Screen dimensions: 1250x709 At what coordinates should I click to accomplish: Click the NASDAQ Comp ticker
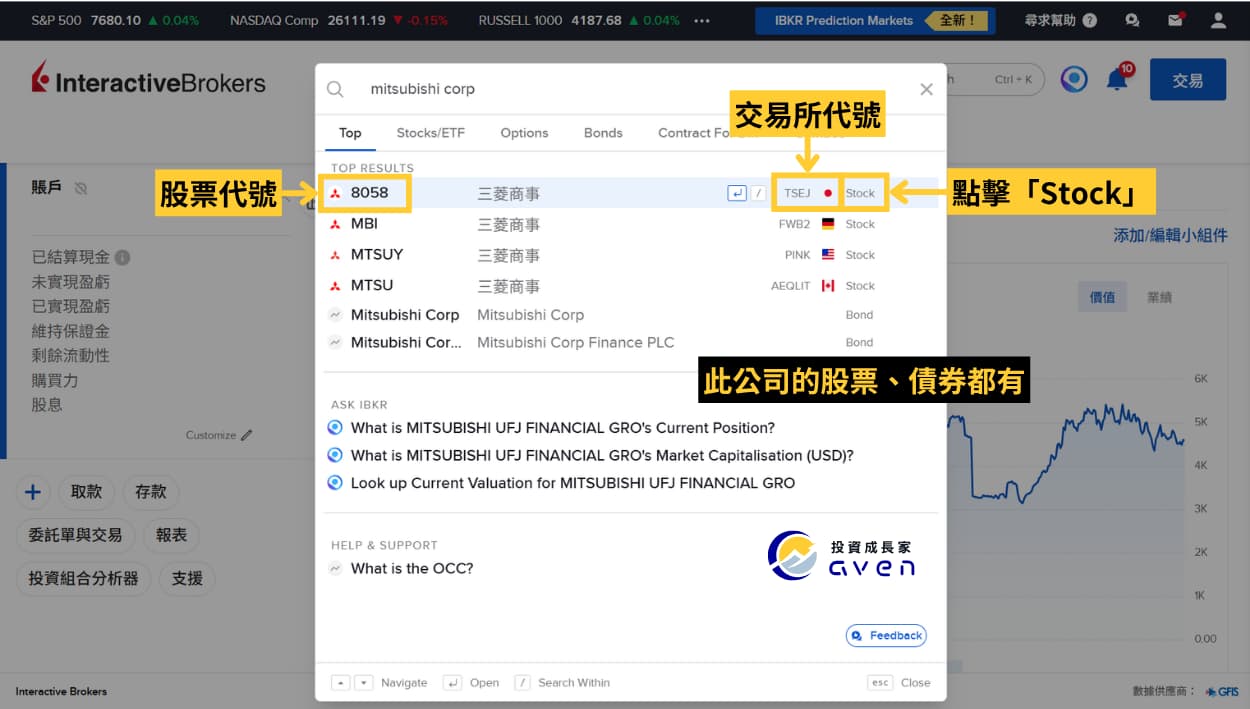point(339,20)
